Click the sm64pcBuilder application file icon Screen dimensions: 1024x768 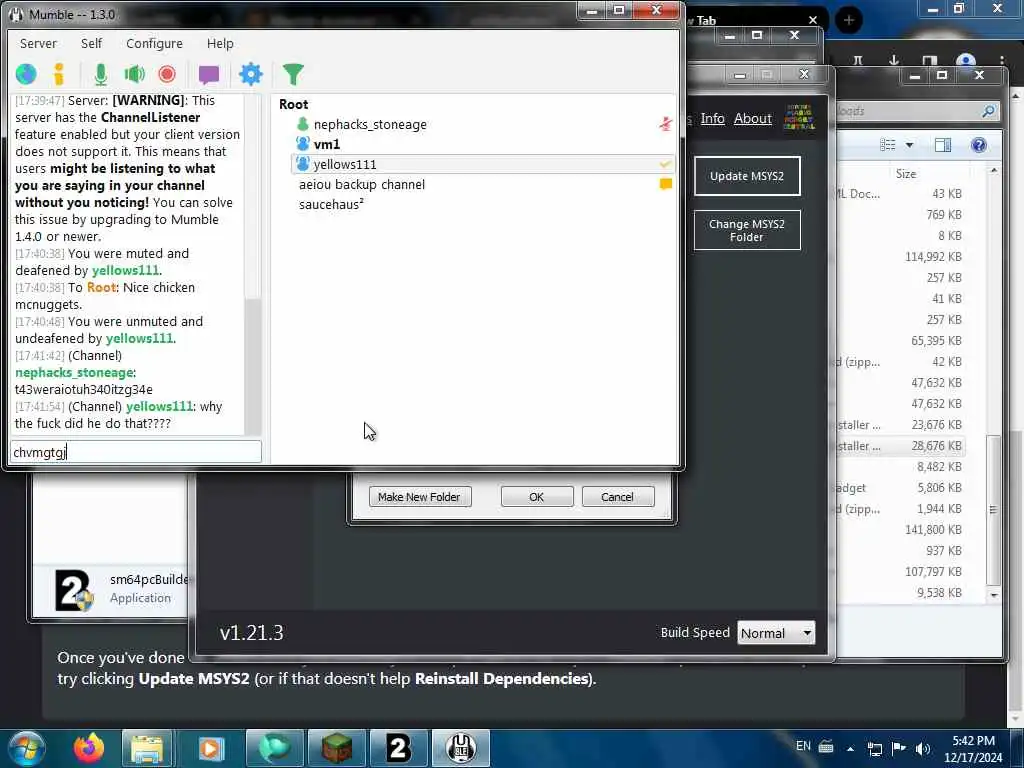pyautogui.click(x=73, y=590)
